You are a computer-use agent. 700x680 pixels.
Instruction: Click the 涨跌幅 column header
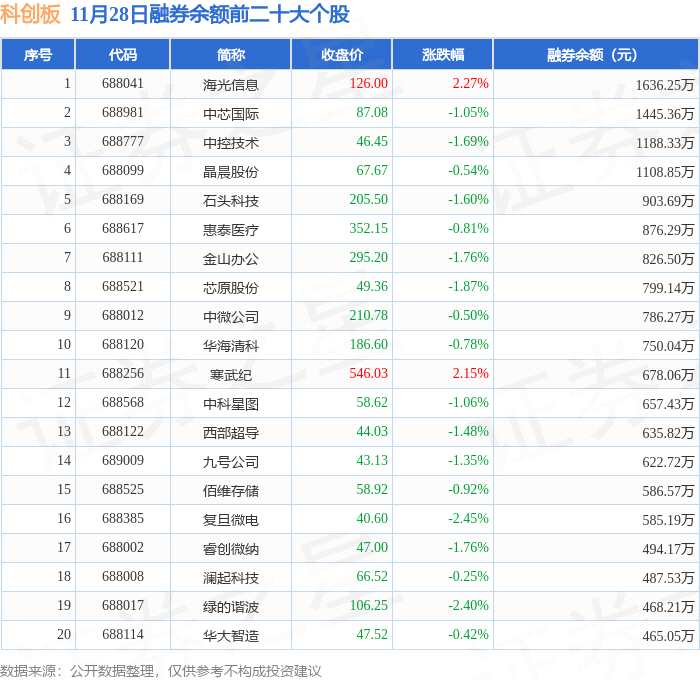[443, 54]
